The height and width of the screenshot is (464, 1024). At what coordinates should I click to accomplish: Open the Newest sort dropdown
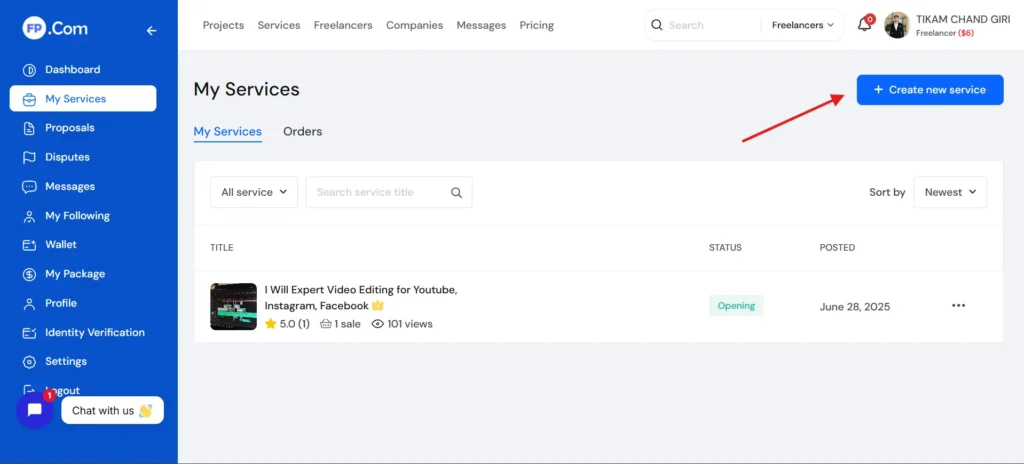[x=949, y=192]
